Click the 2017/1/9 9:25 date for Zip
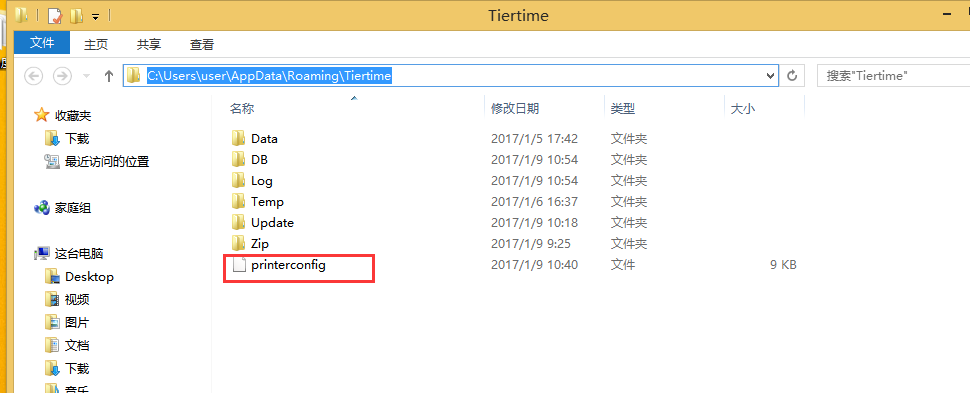Screen dimensions: 970x393 coord(531,244)
